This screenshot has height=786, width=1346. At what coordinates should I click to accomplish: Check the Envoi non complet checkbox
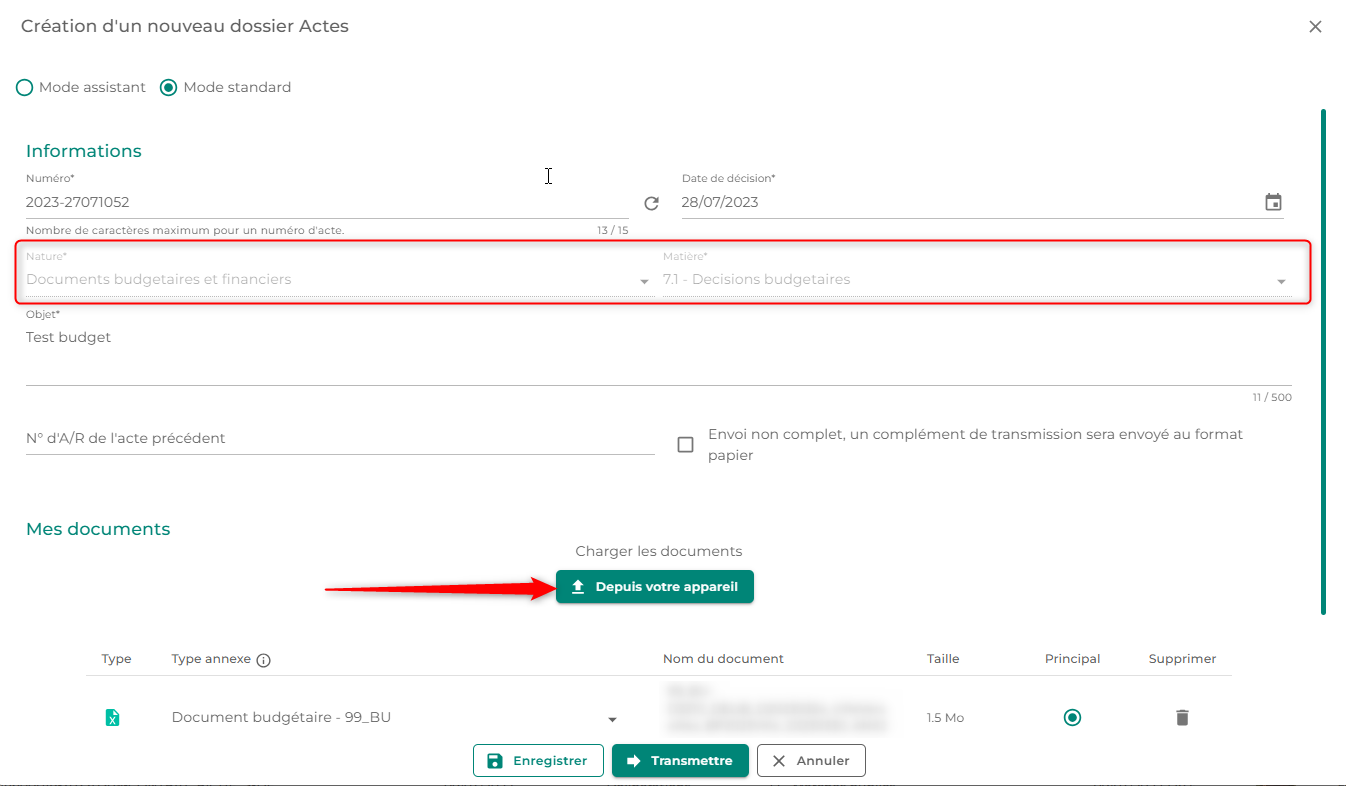(685, 445)
